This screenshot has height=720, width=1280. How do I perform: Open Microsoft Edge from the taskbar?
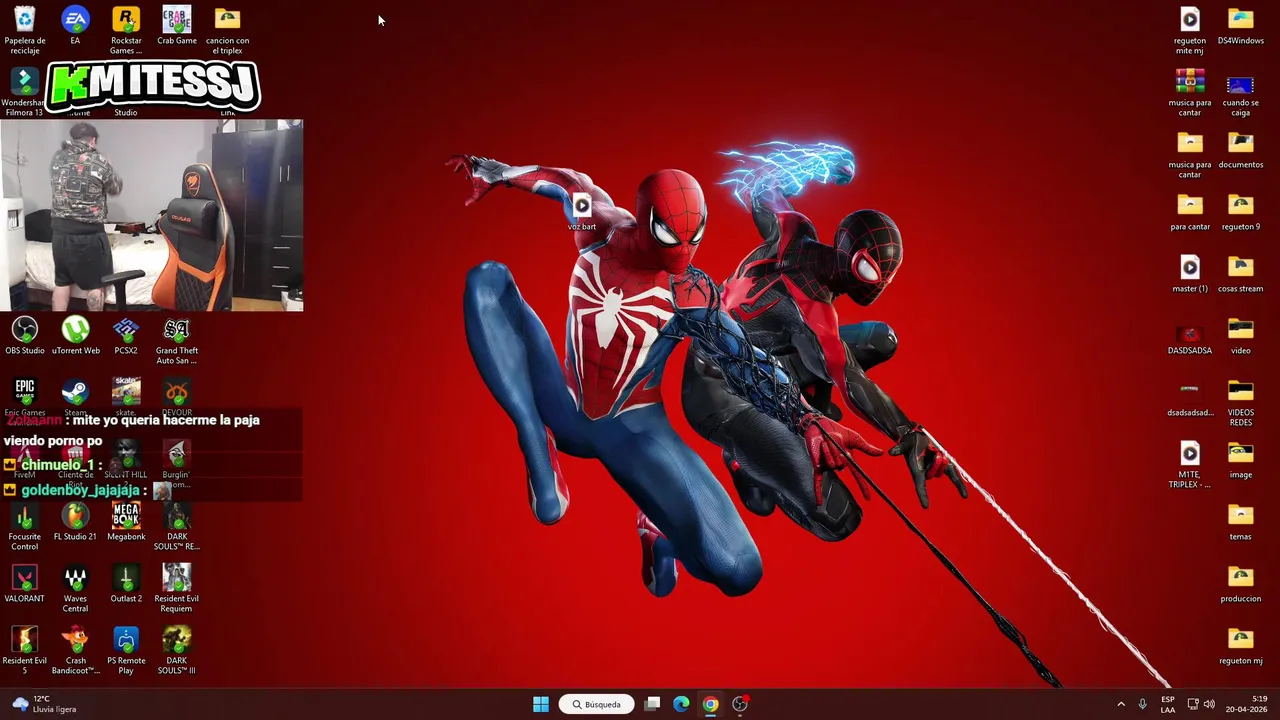point(681,704)
